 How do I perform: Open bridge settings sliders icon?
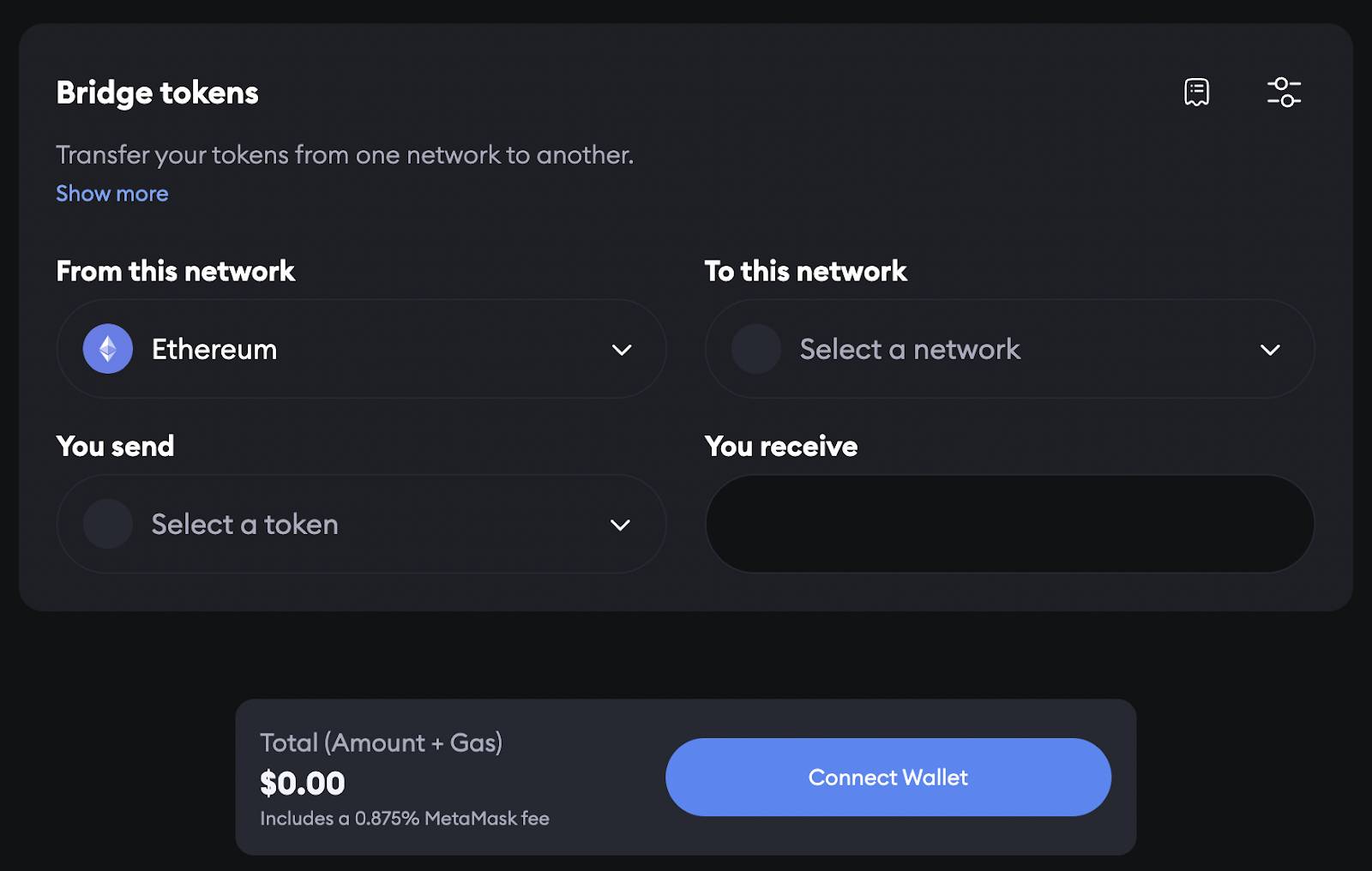(x=1284, y=92)
